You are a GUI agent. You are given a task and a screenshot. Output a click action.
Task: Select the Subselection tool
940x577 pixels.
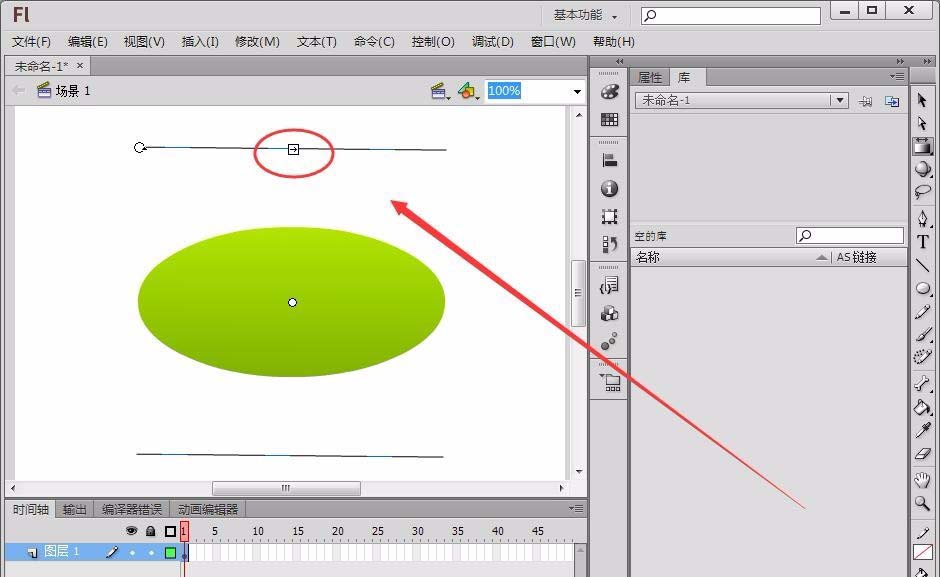pyautogui.click(x=922, y=123)
